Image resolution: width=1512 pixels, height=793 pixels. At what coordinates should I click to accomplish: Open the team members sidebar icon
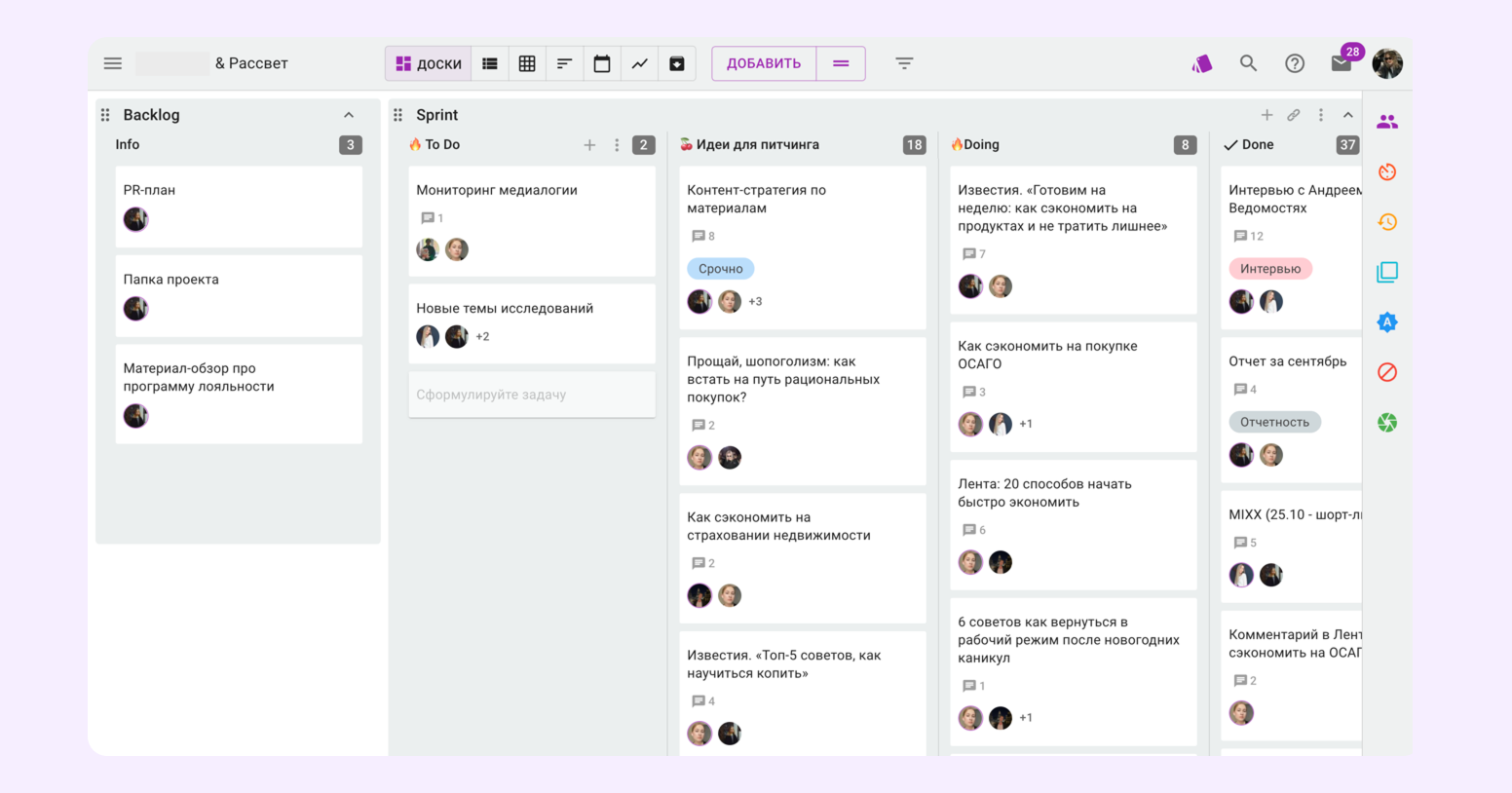tap(1387, 122)
